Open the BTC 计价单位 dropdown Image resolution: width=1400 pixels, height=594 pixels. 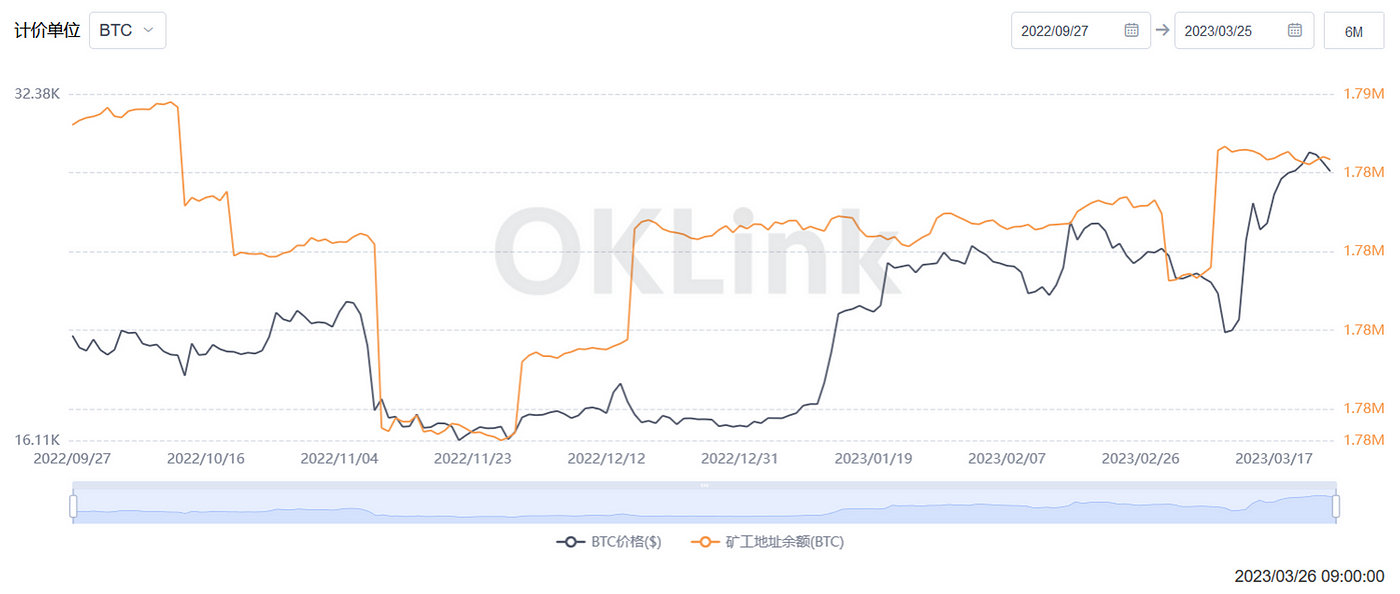[x=127, y=30]
